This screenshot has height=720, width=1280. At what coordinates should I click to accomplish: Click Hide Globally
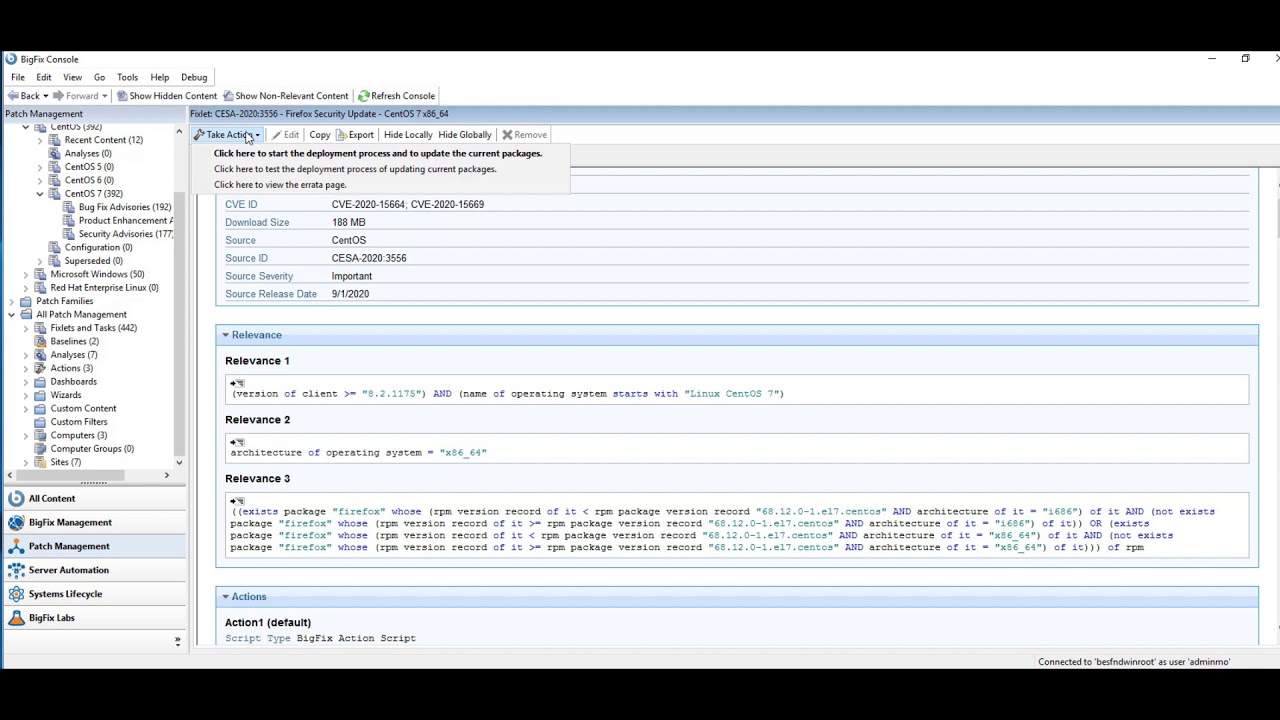(465, 135)
